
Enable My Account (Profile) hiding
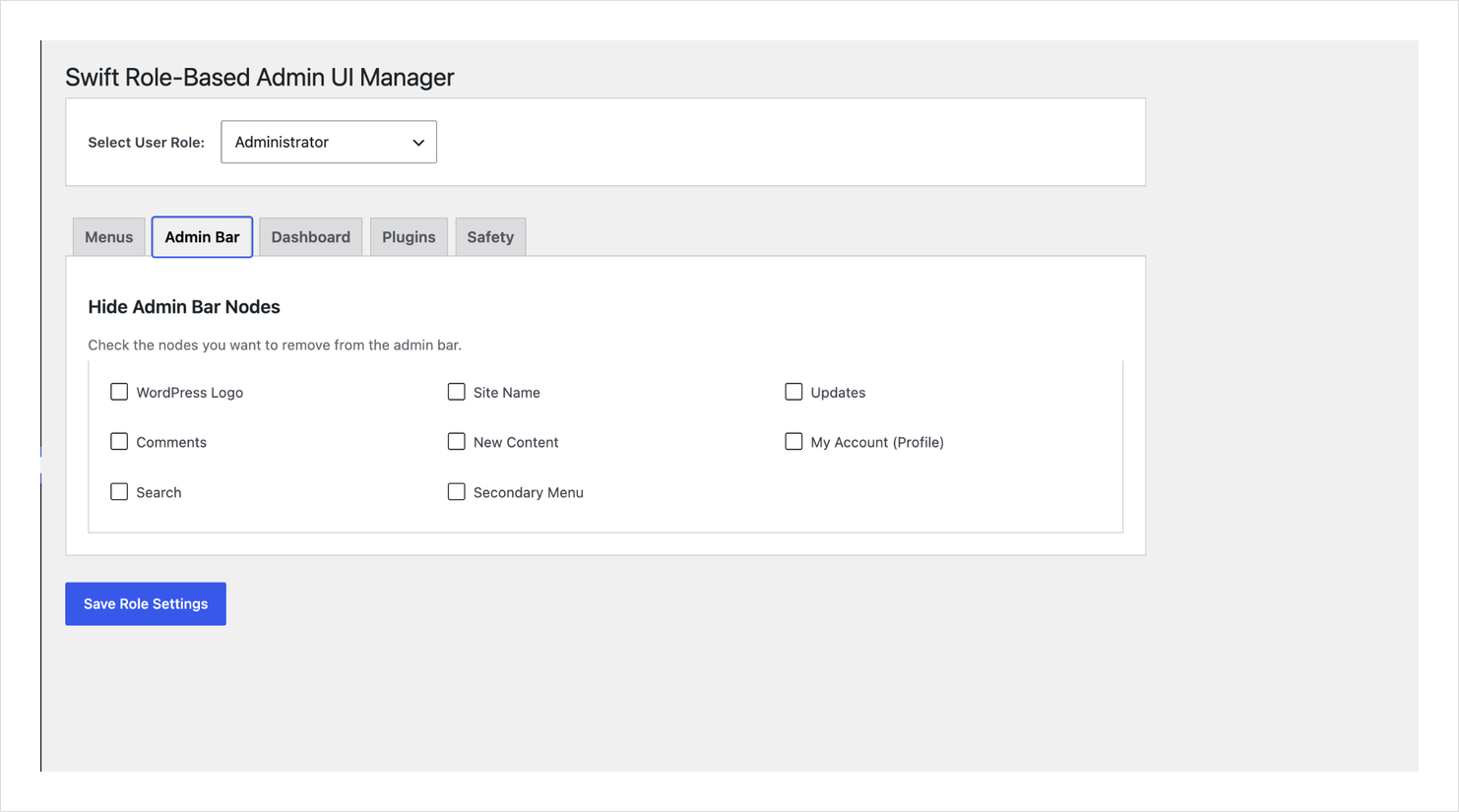coord(794,441)
